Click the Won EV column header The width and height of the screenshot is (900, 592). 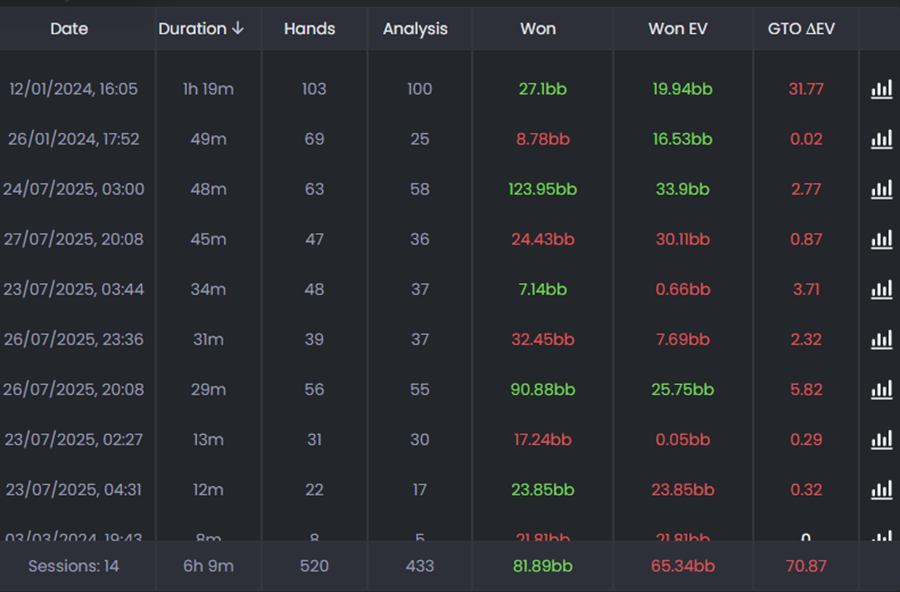(677, 29)
